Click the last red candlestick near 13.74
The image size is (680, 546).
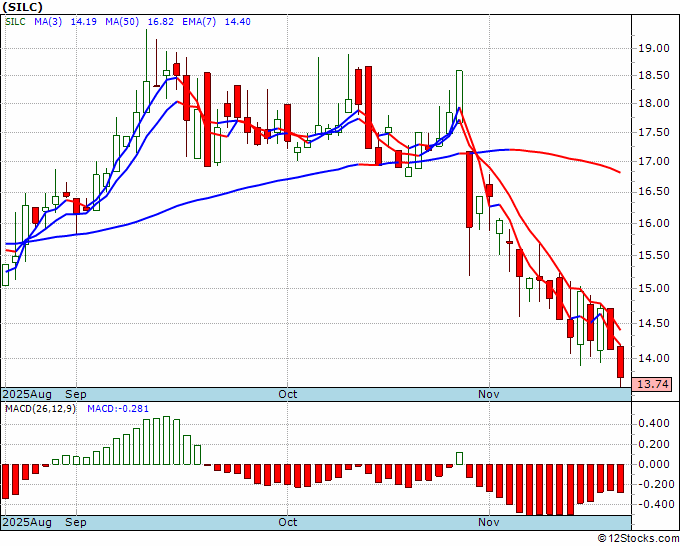coord(621,362)
